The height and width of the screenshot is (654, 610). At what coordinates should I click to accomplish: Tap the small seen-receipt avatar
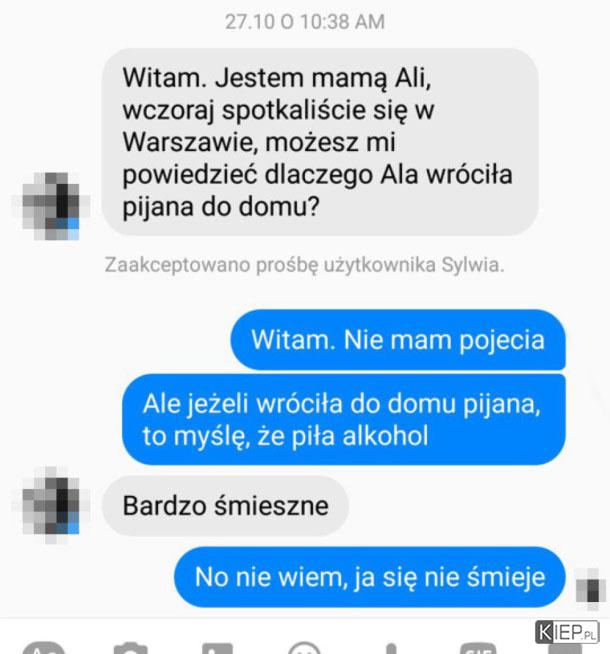point(591,589)
